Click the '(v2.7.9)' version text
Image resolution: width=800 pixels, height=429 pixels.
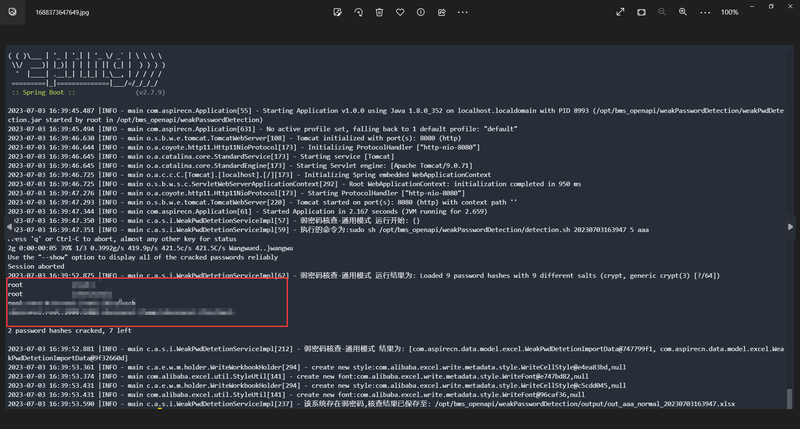point(150,92)
